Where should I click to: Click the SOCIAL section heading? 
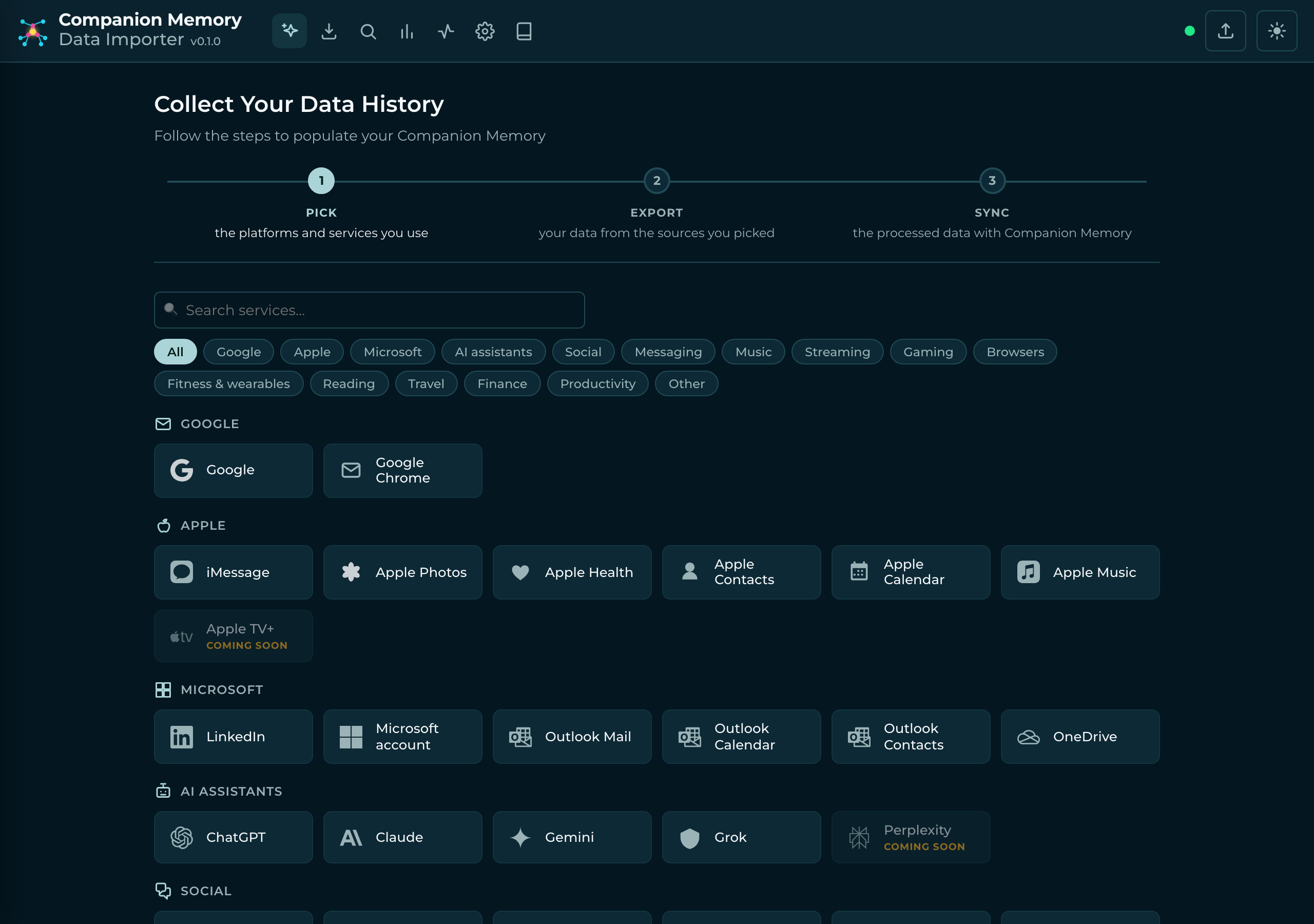click(206, 891)
